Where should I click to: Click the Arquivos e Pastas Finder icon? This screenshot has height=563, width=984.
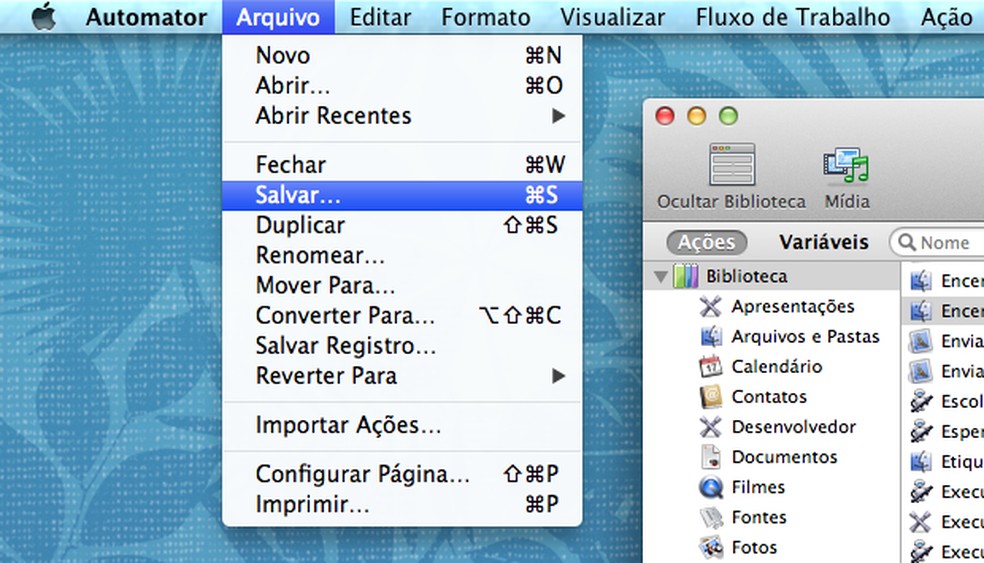point(710,336)
